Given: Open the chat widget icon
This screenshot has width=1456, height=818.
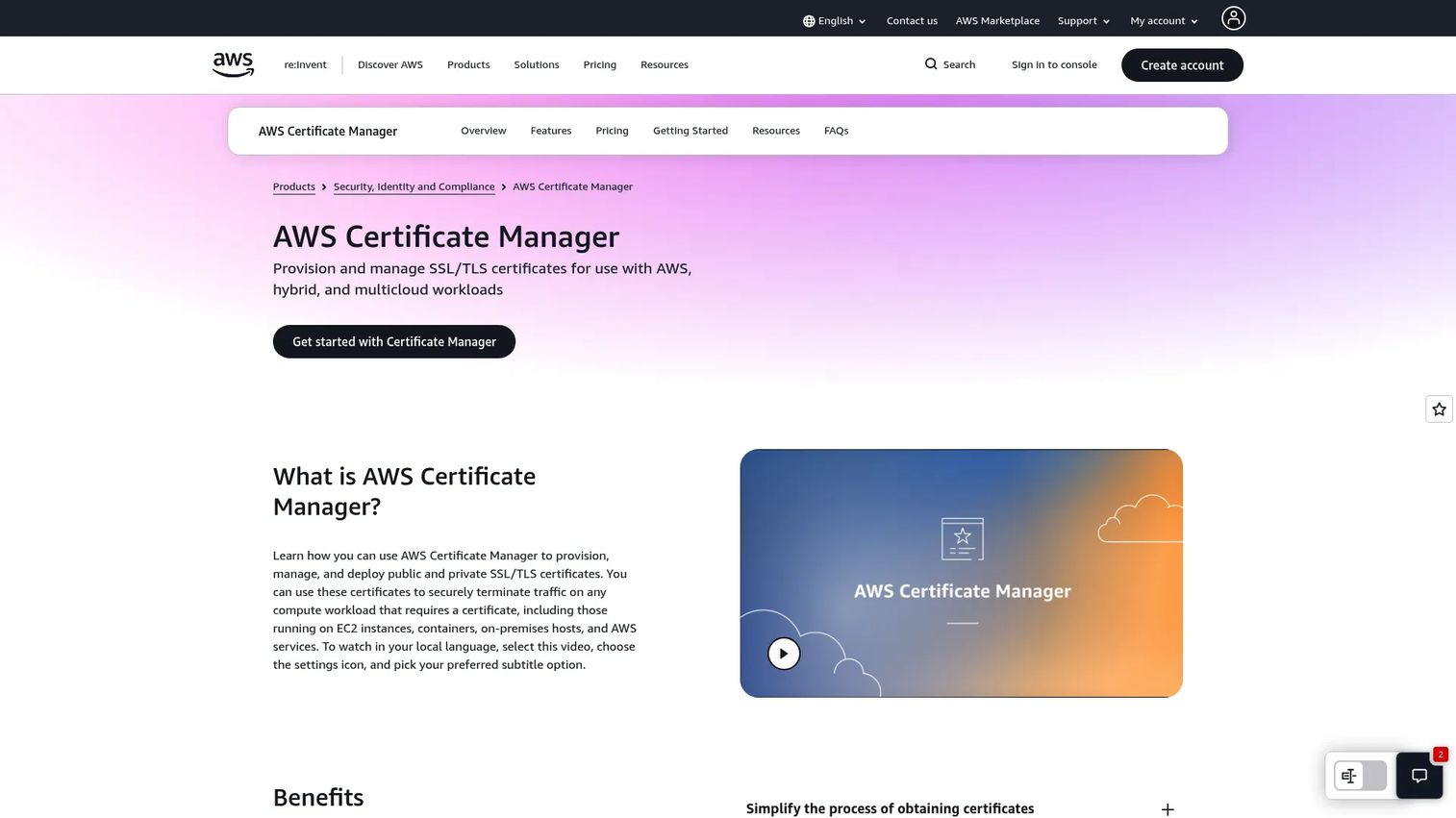Looking at the screenshot, I should [1419, 776].
